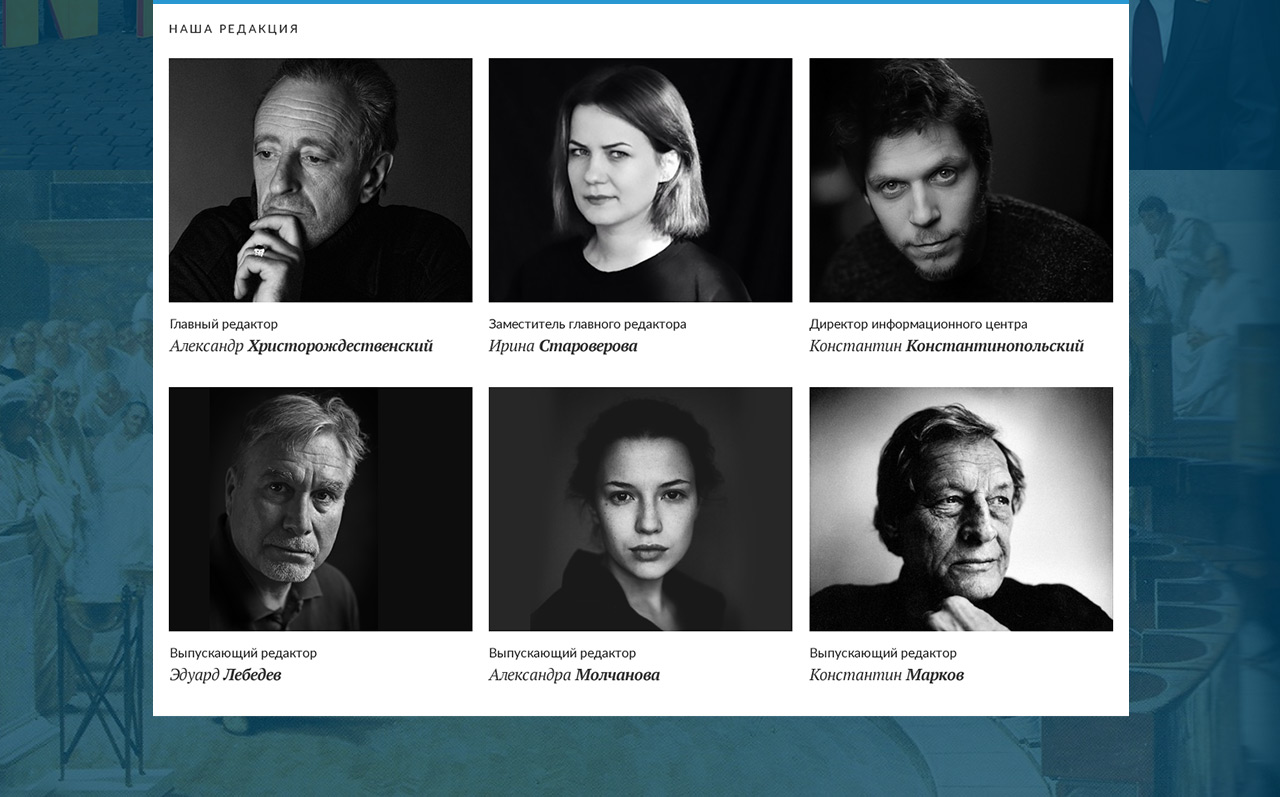Viewport: 1280px width, 797px height.
Task: Select the portrait of Константин Константинопольский
Action: coord(960,180)
